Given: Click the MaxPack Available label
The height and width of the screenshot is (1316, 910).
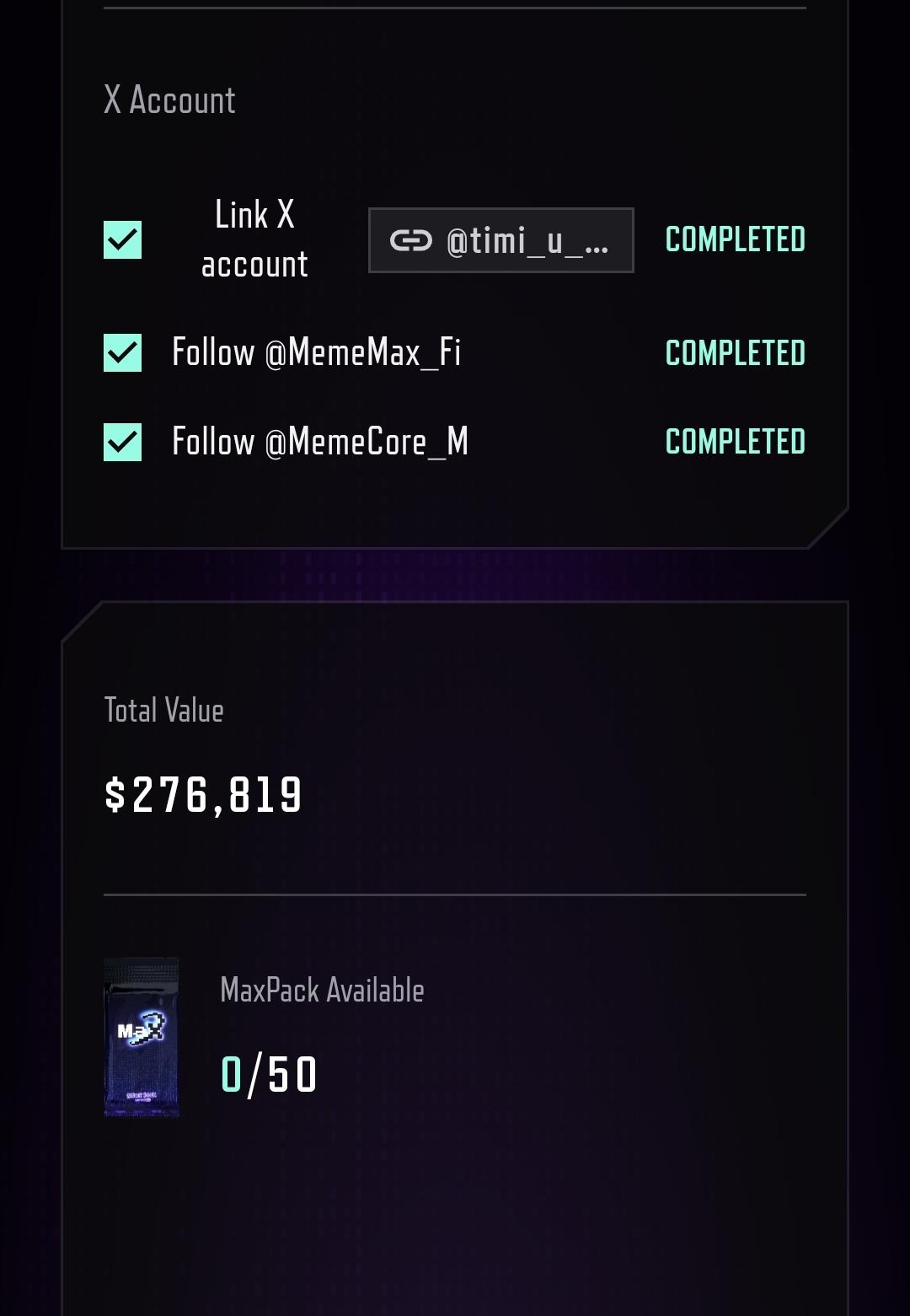Looking at the screenshot, I should [x=322, y=991].
